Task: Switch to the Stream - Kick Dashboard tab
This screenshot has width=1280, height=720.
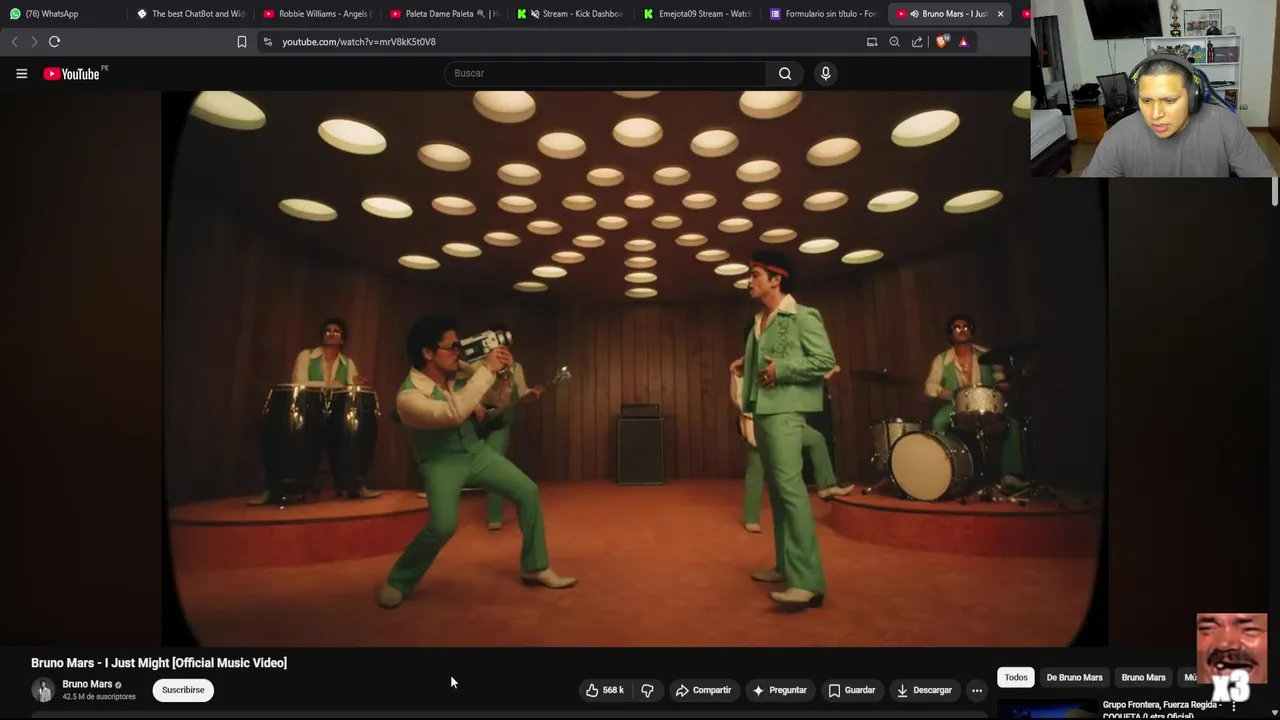Action: 570,14
